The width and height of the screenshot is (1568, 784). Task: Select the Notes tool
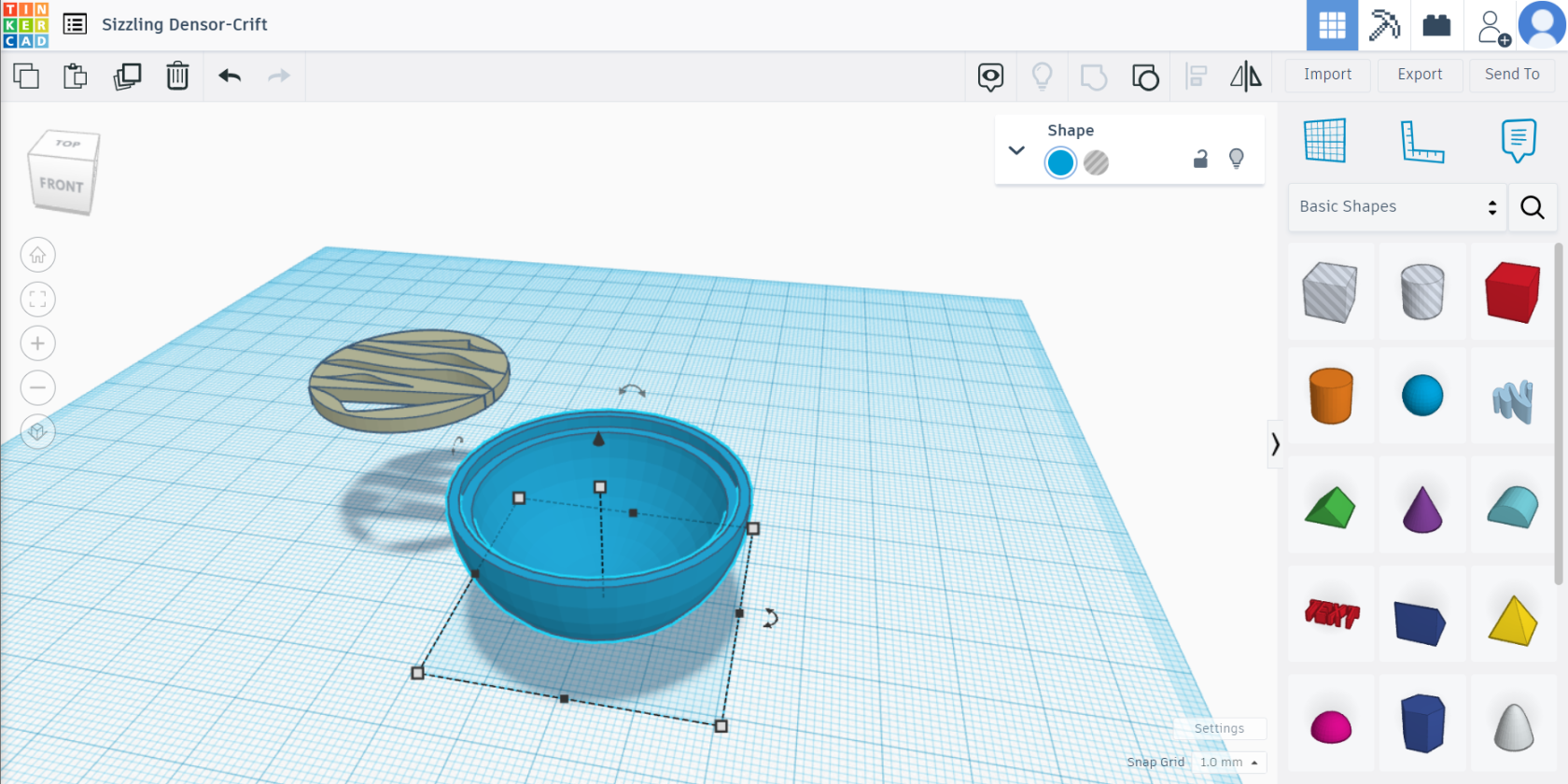coord(1519,141)
